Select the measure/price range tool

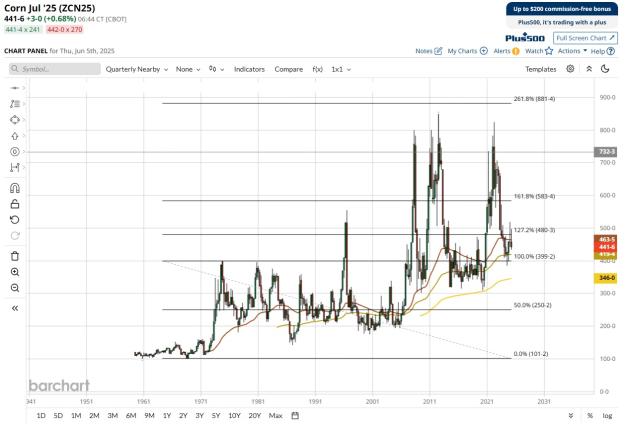pos(15,168)
